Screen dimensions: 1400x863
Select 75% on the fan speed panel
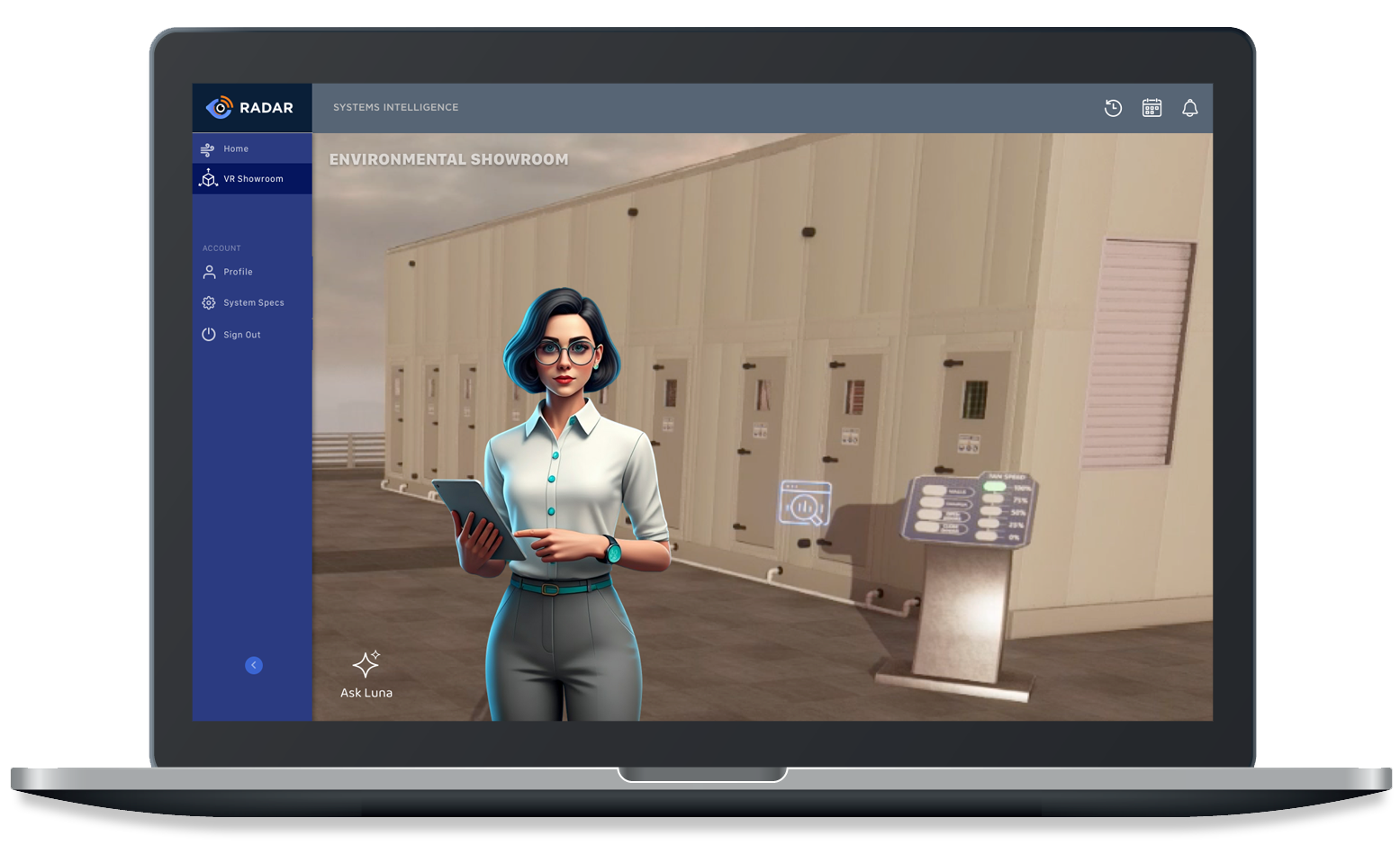tap(992, 499)
